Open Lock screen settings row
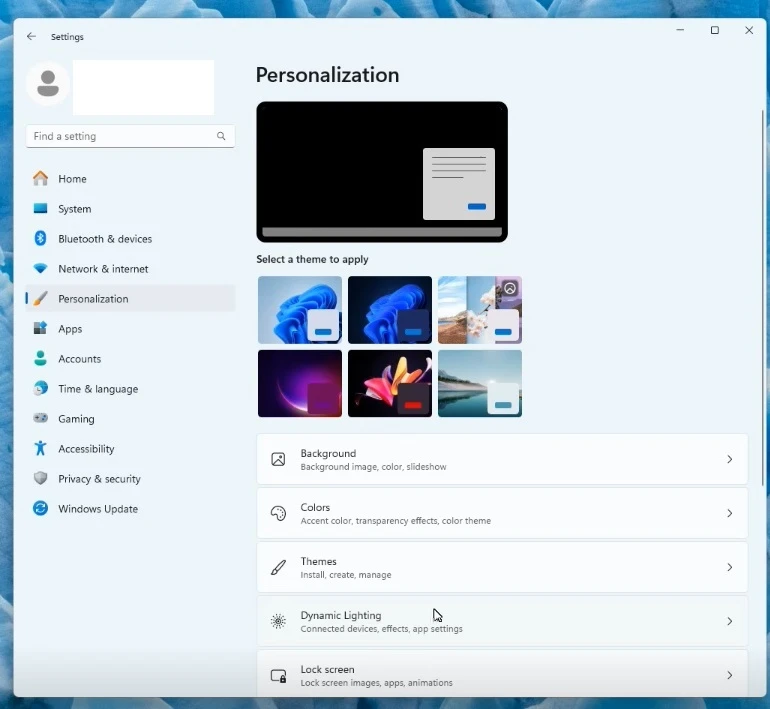 tap(501, 676)
